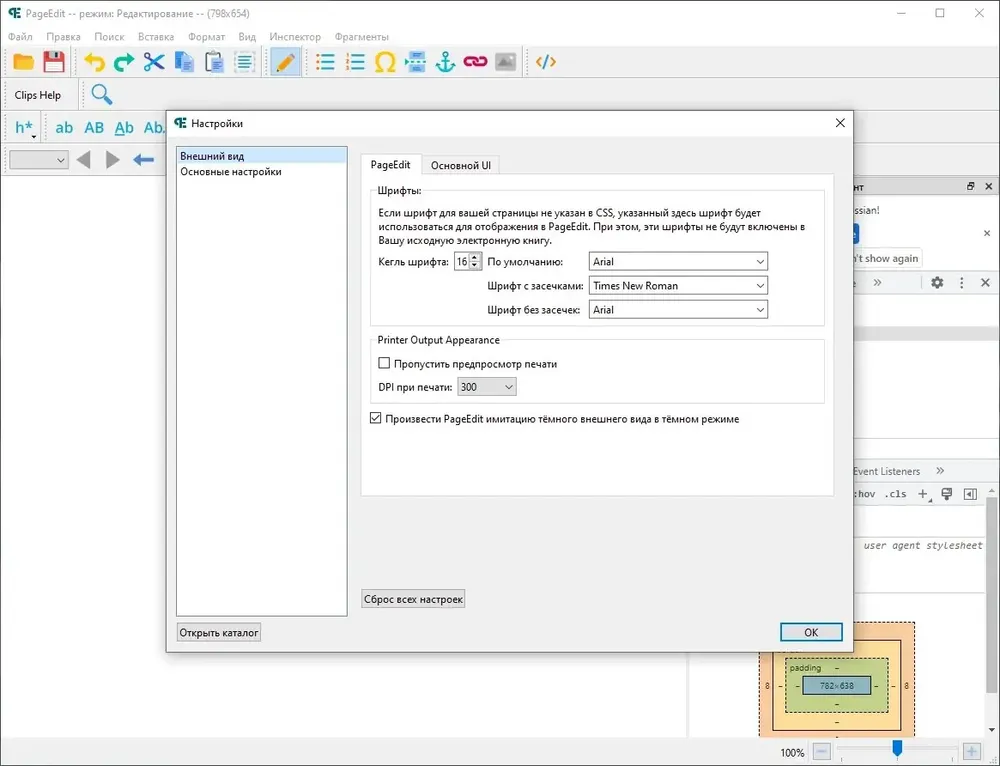Open the По умолчанию font dropdown
This screenshot has height=766, width=1000.
[678, 261]
